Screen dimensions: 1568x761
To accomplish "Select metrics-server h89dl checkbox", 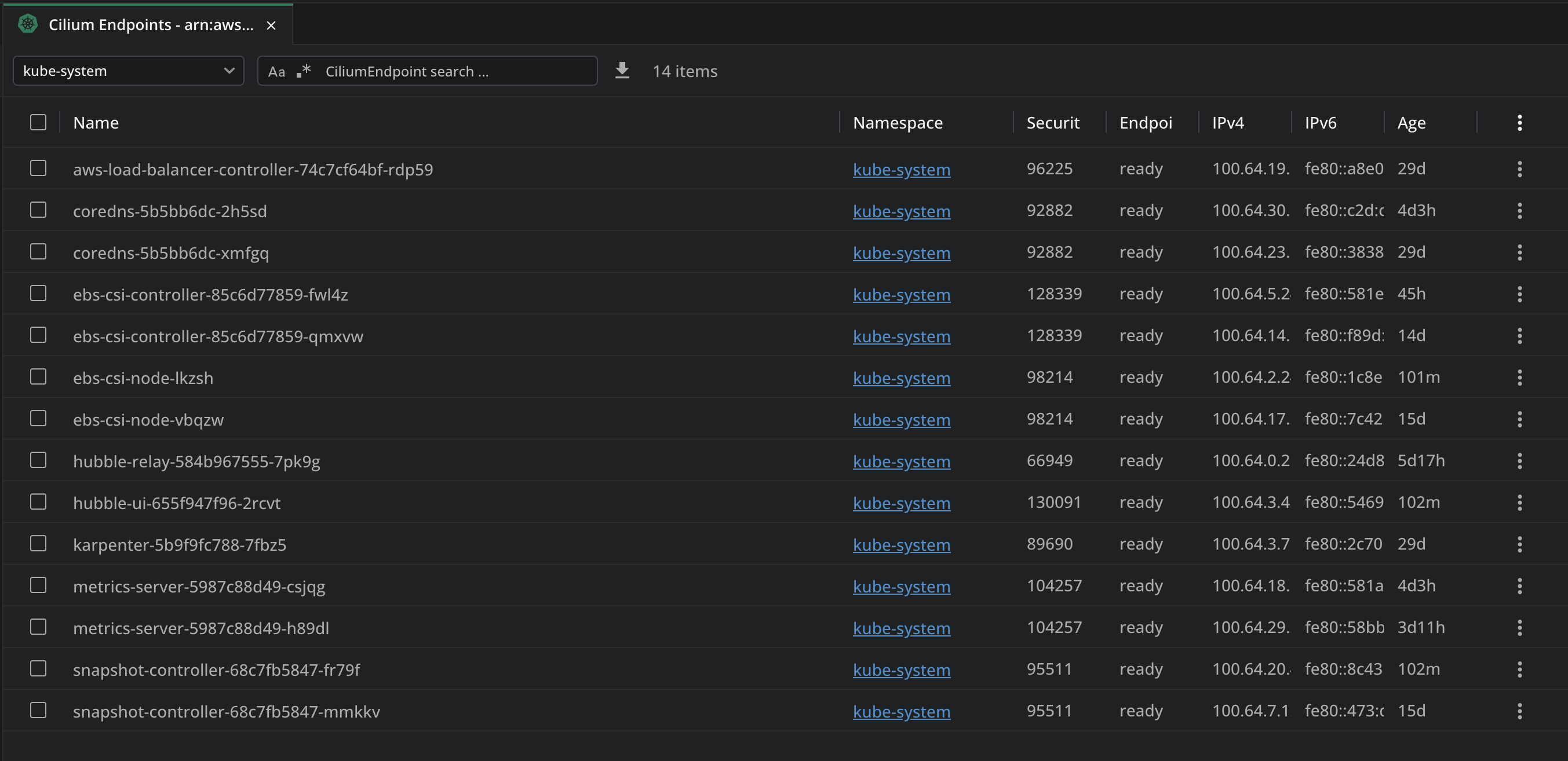I will click(x=38, y=627).
